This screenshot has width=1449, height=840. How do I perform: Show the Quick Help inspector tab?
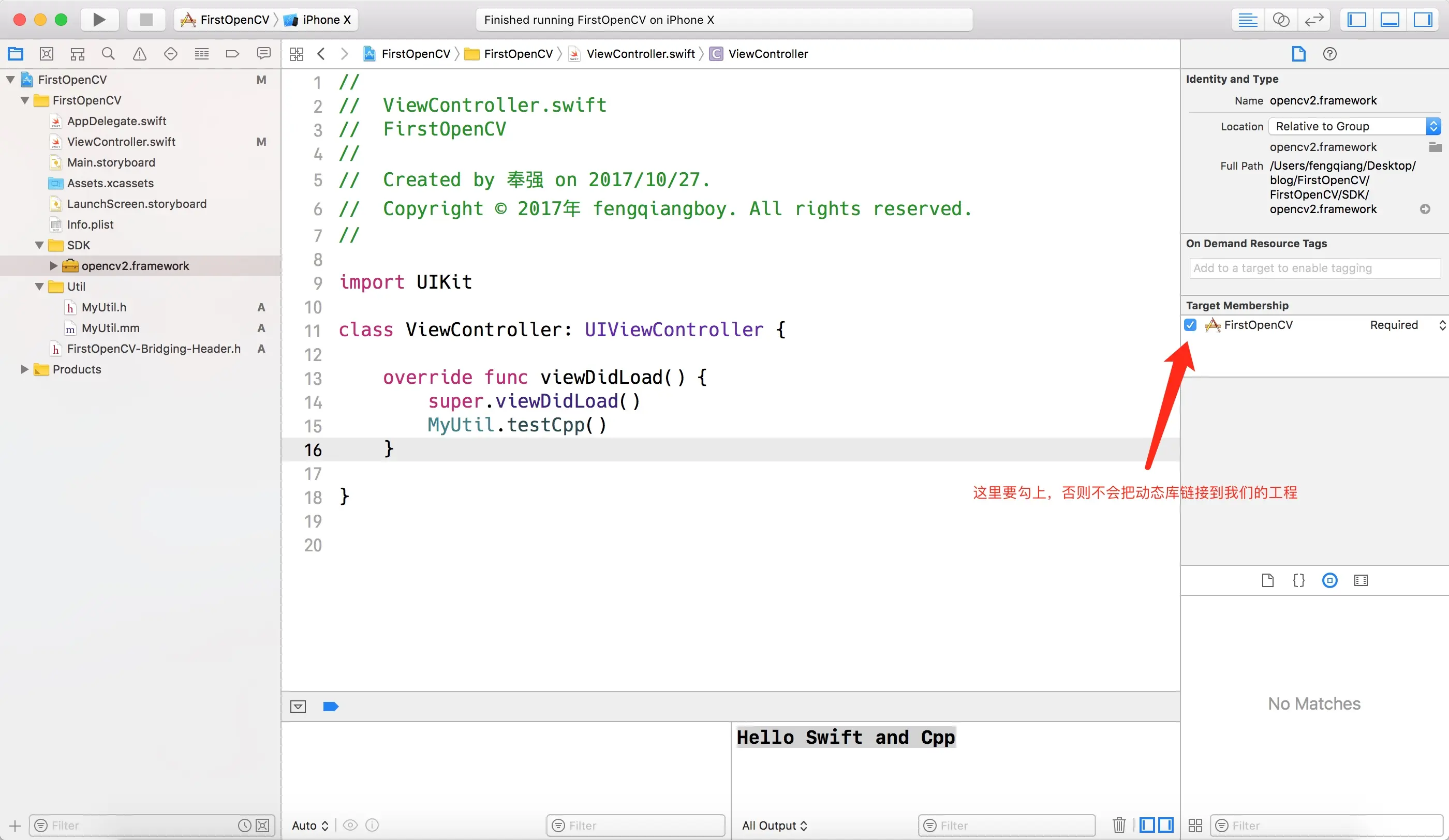click(1330, 54)
